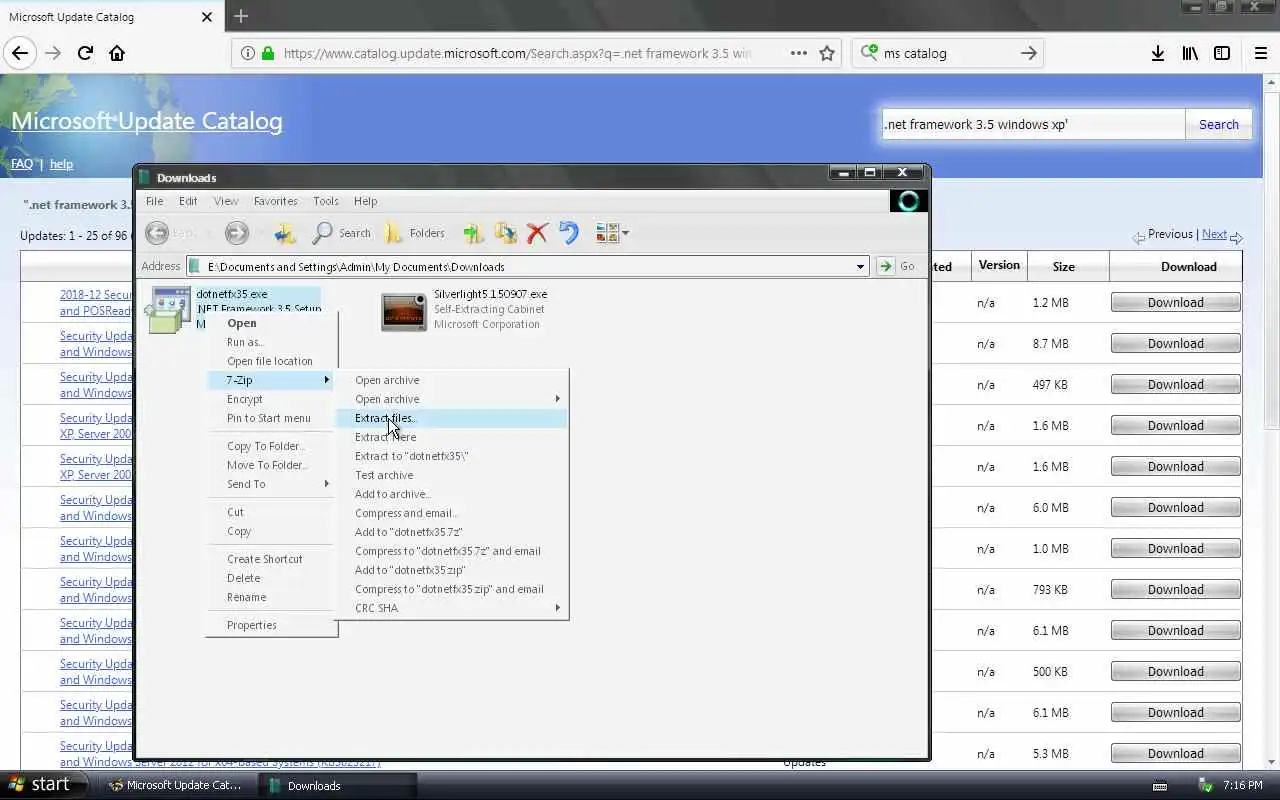
Task: Choose Add to "dotnetfx35.7z"
Action: click(451, 532)
